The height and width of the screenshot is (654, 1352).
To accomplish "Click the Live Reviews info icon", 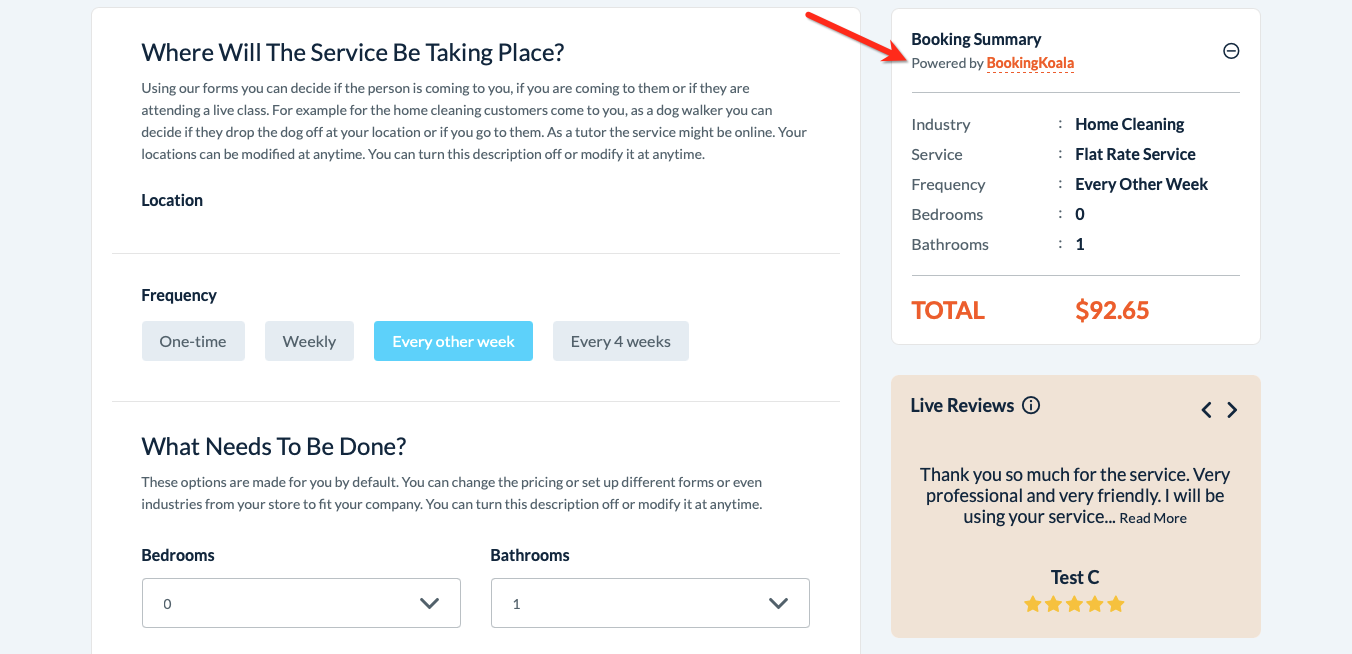I will pyautogui.click(x=1031, y=405).
